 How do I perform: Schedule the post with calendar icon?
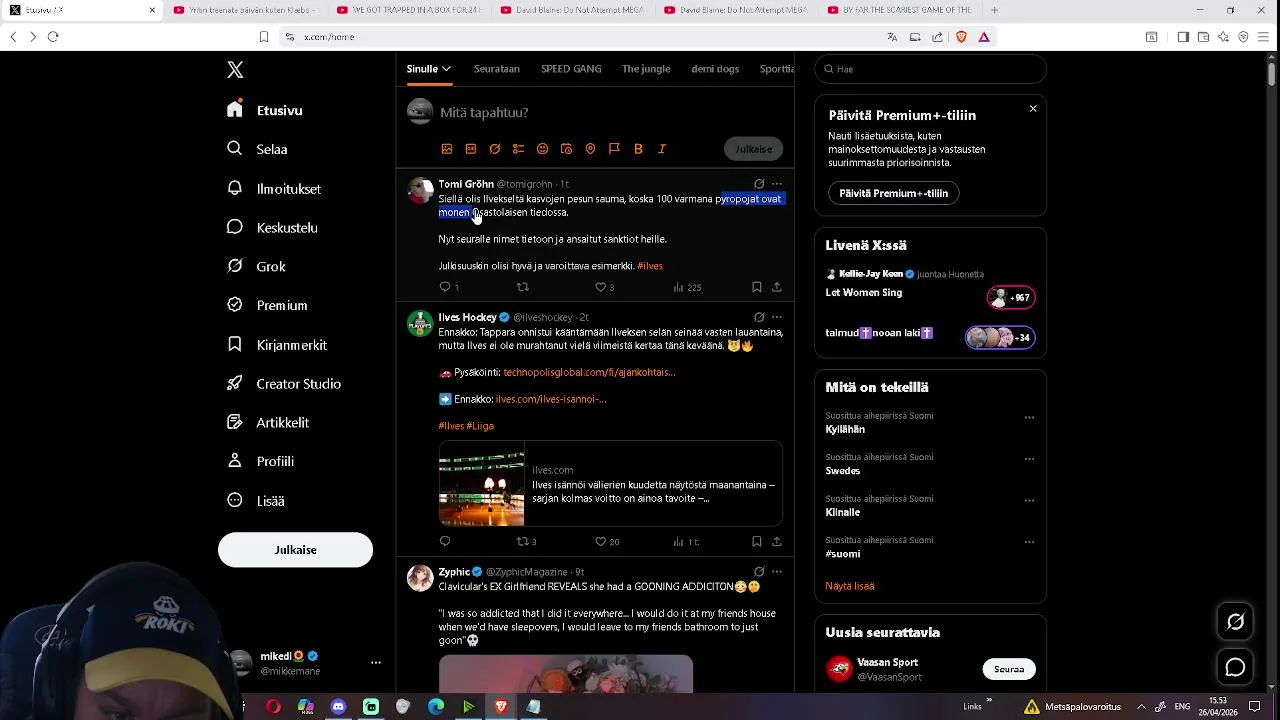tap(566, 149)
